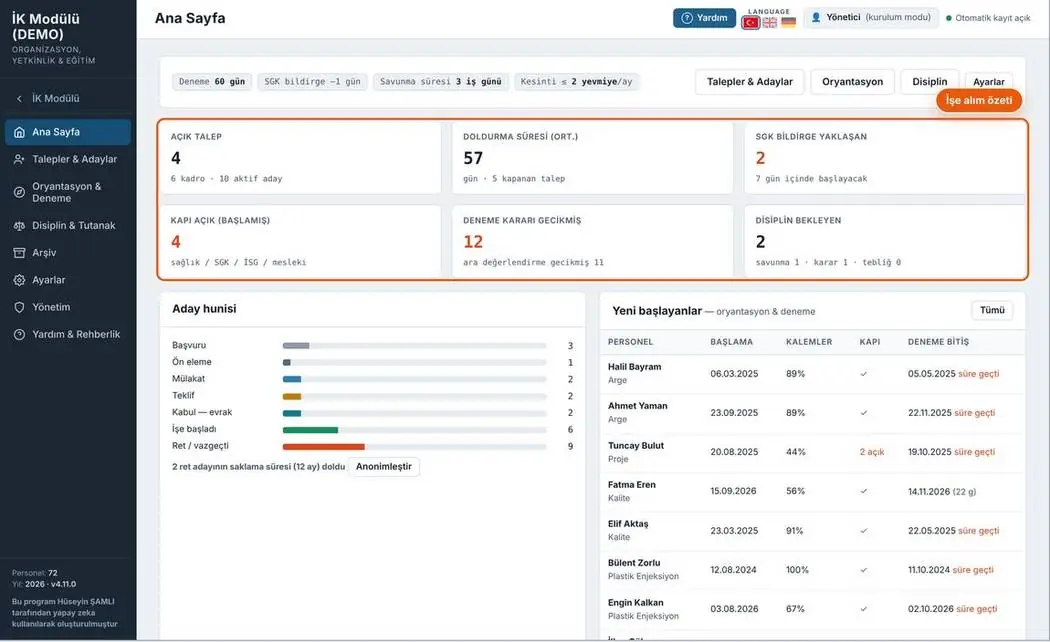Click the Tümü button in Yeni başlayanlar
The image size is (1050, 642).
[992, 311]
